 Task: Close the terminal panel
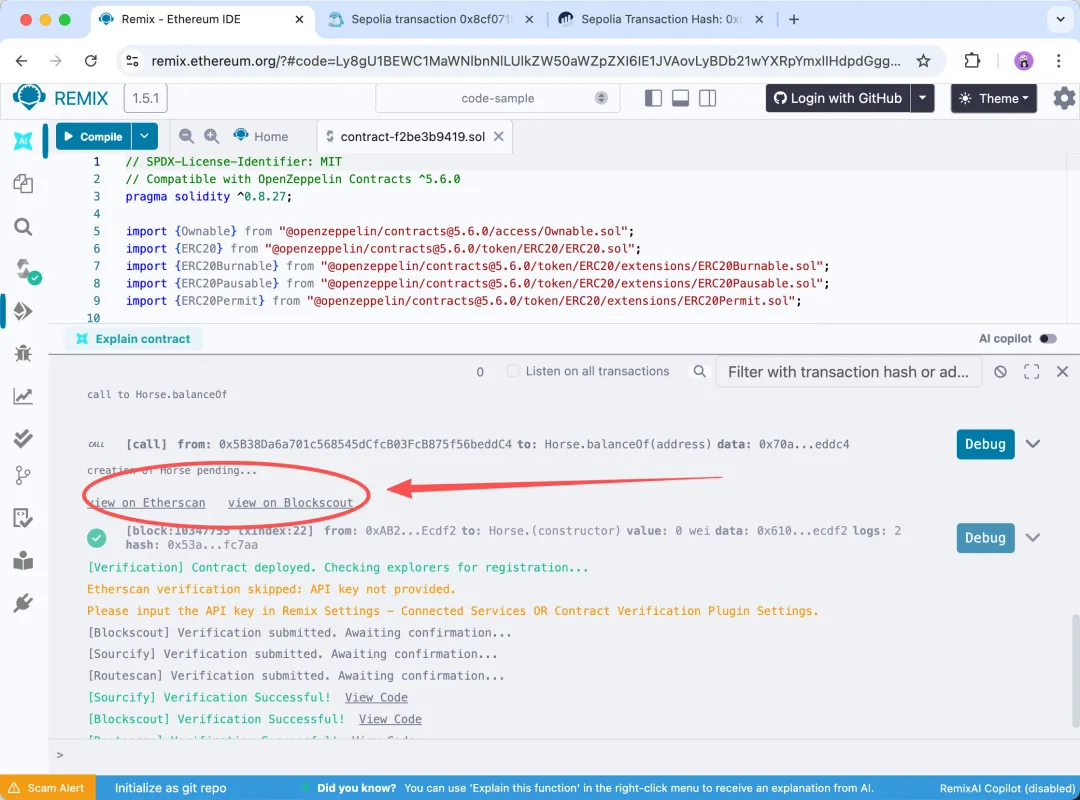click(x=1062, y=372)
